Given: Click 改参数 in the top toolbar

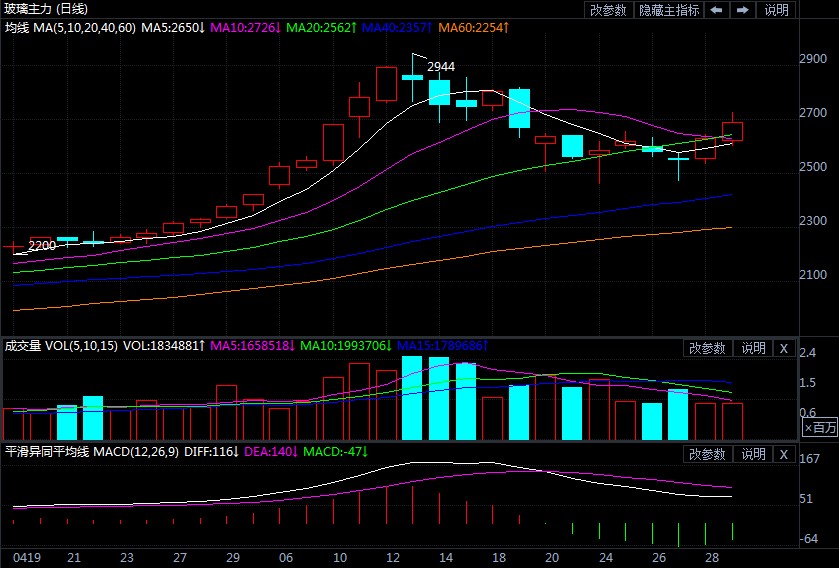Looking at the screenshot, I should coord(608,10).
